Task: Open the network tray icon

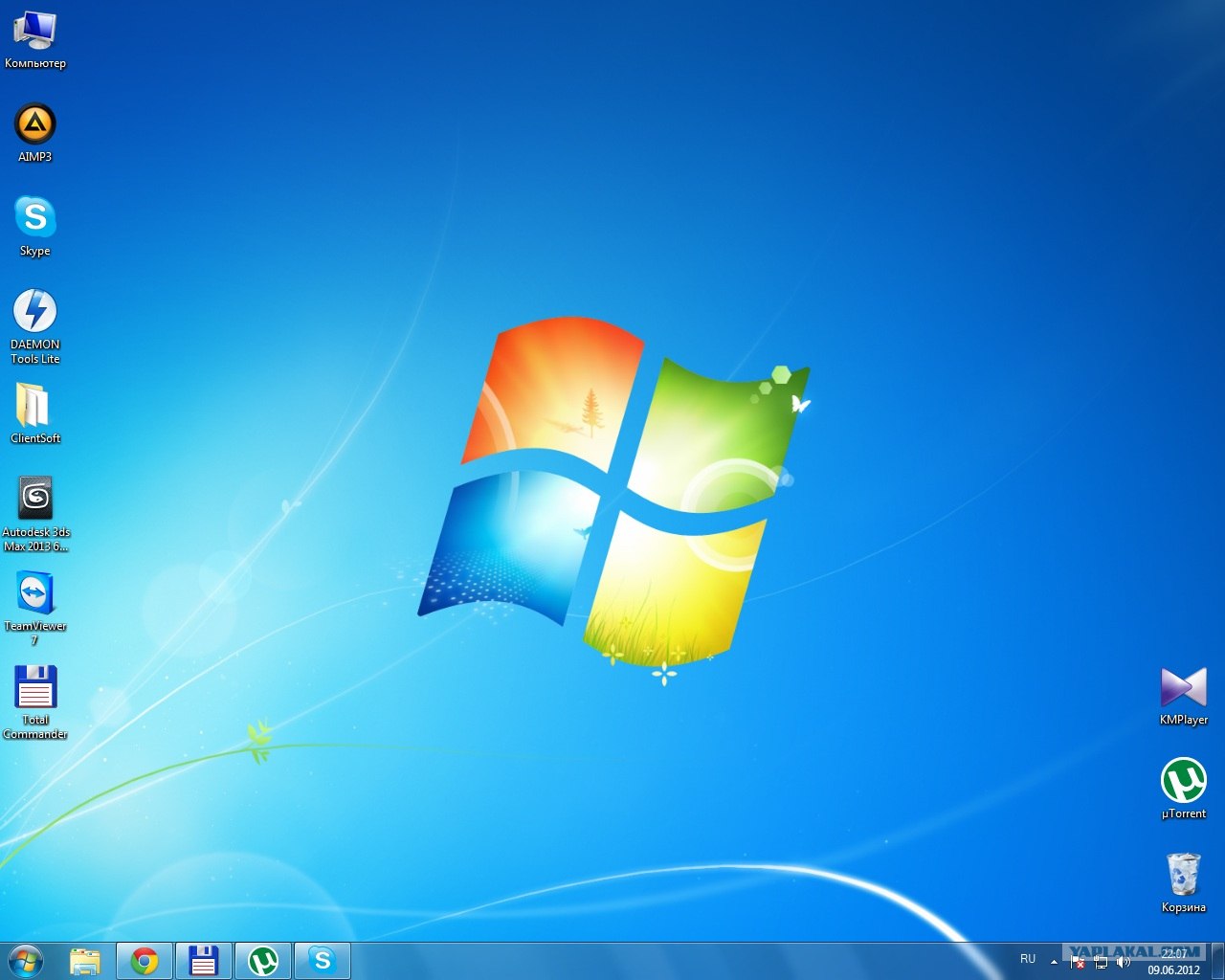Action: 1101,962
